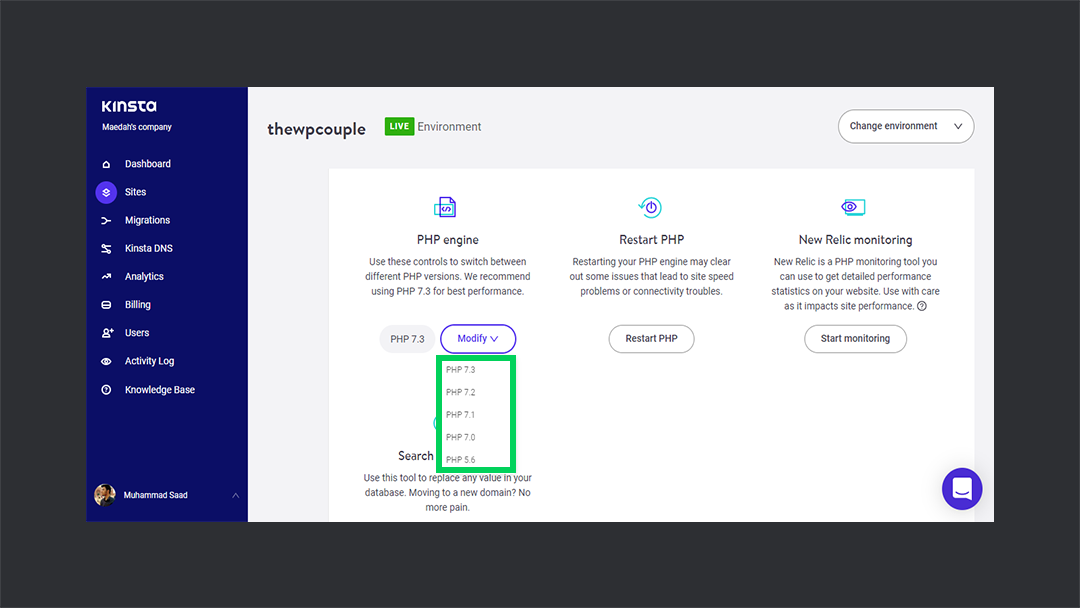1080x608 pixels.
Task: Click the Users add-person icon
Action: pos(107,333)
